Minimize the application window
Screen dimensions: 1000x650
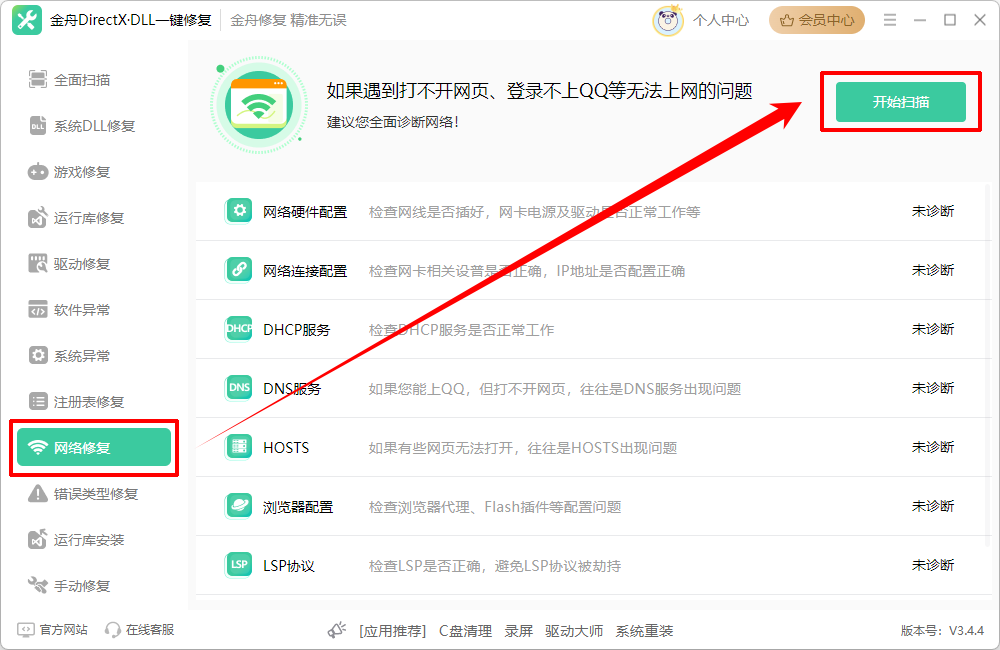click(920, 20)
